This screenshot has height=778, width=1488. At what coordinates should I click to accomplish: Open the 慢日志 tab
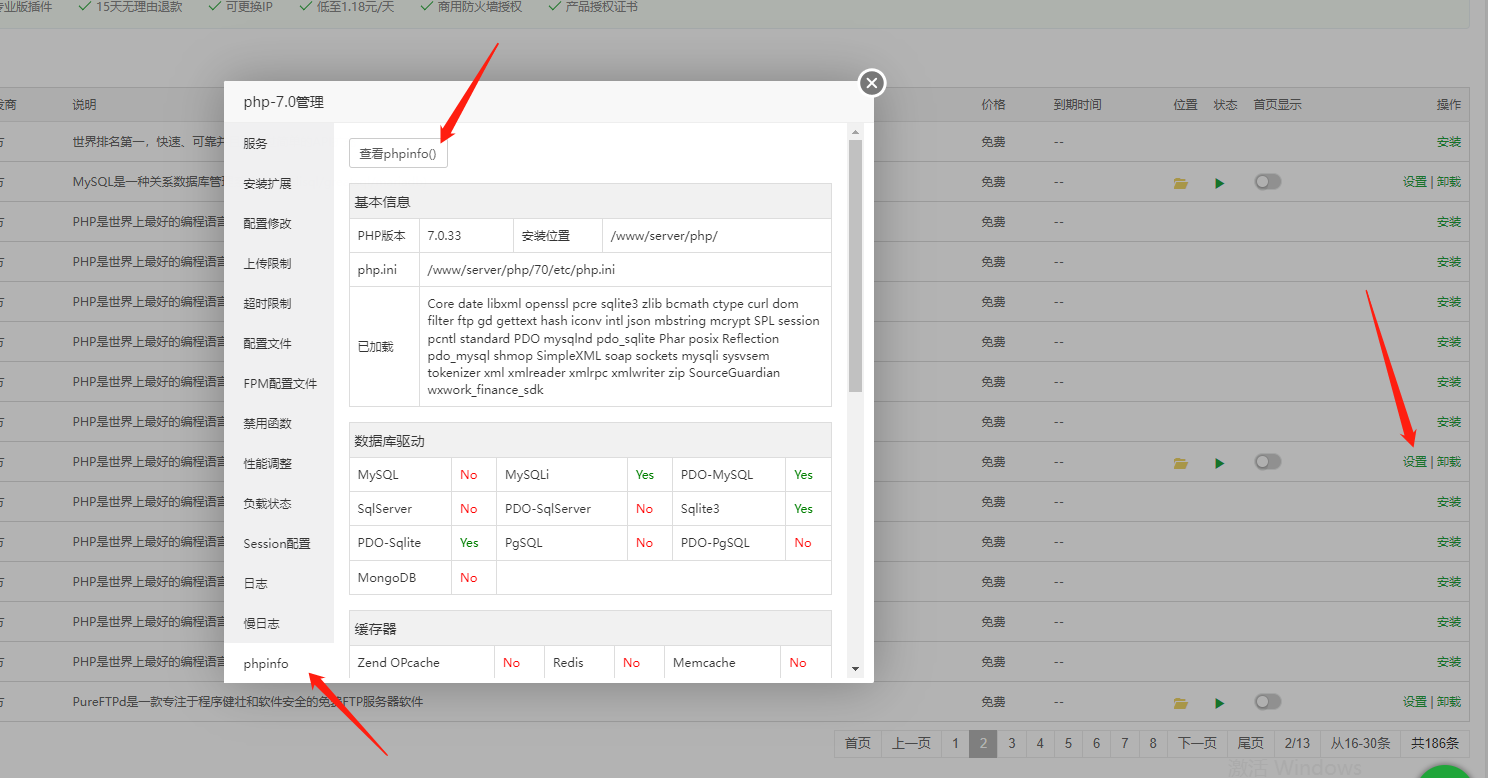279,623
